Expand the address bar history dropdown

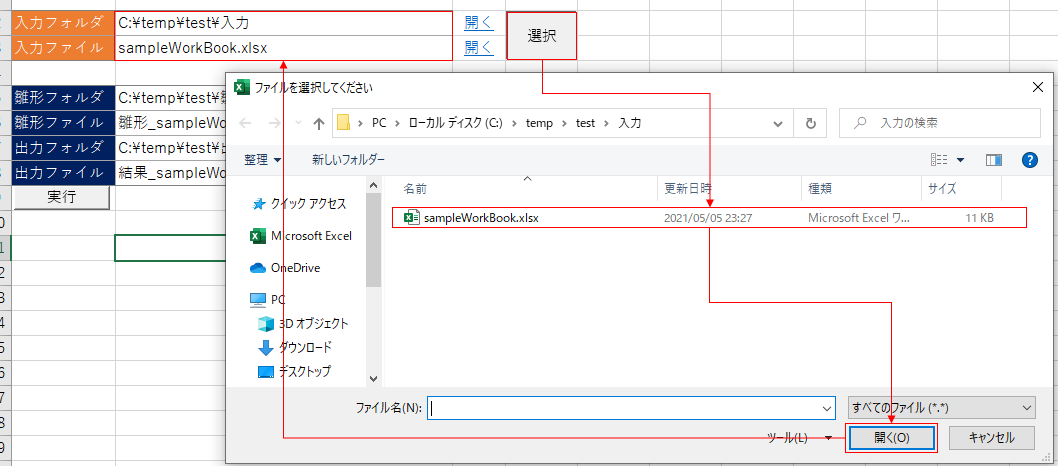pyautogui.click(x=778, y=124)
